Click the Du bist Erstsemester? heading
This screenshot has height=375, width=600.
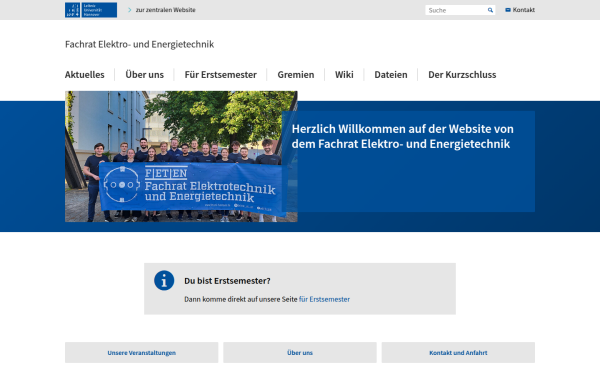pos(227,281)
